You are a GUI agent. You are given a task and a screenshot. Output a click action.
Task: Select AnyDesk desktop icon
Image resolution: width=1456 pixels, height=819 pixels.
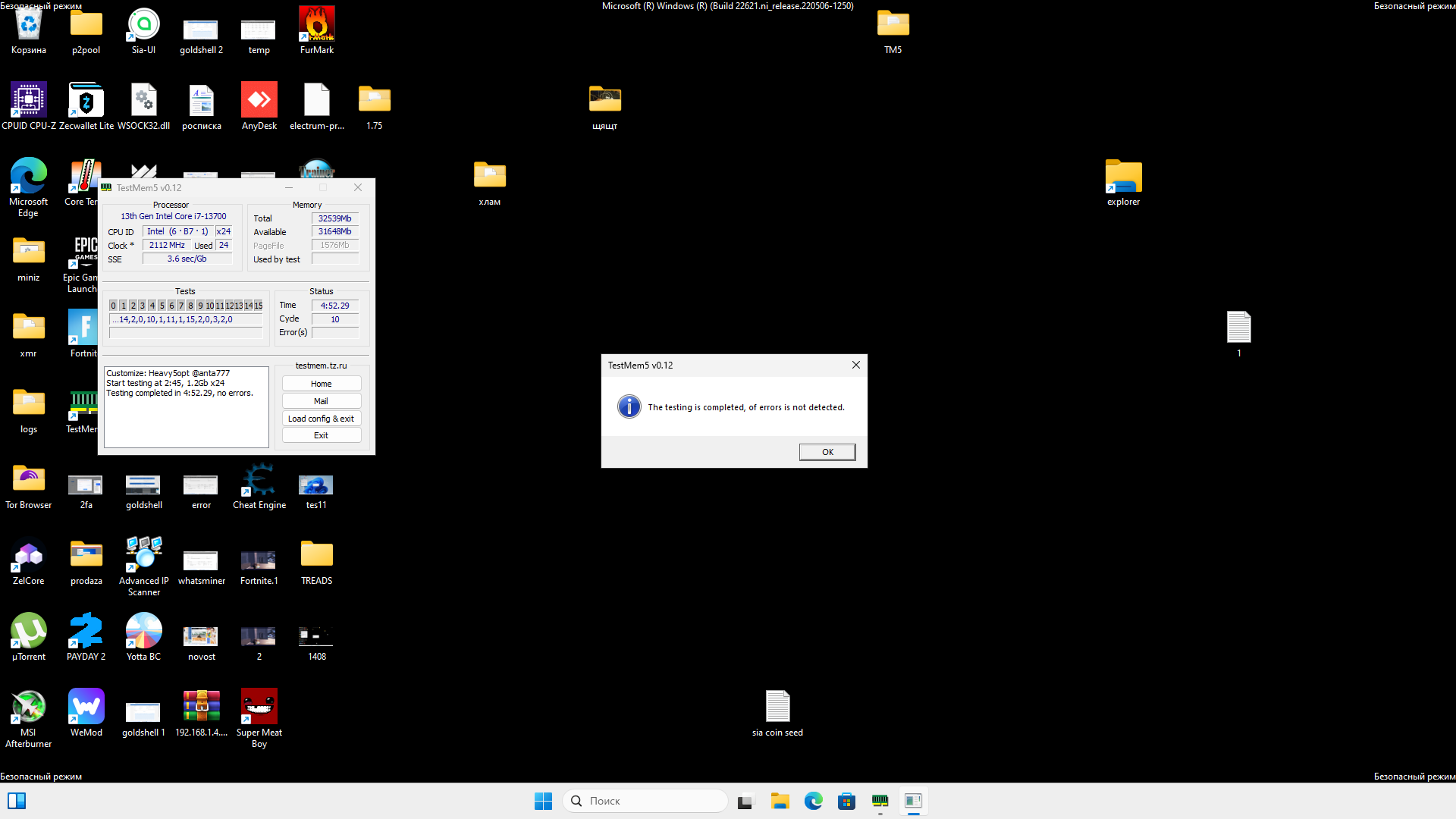(259, 101)
